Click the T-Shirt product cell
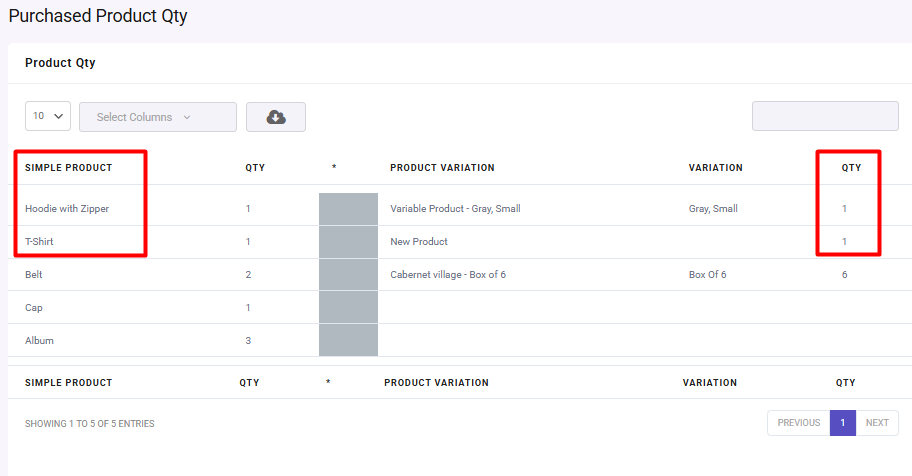 click(x=39, y=241)
